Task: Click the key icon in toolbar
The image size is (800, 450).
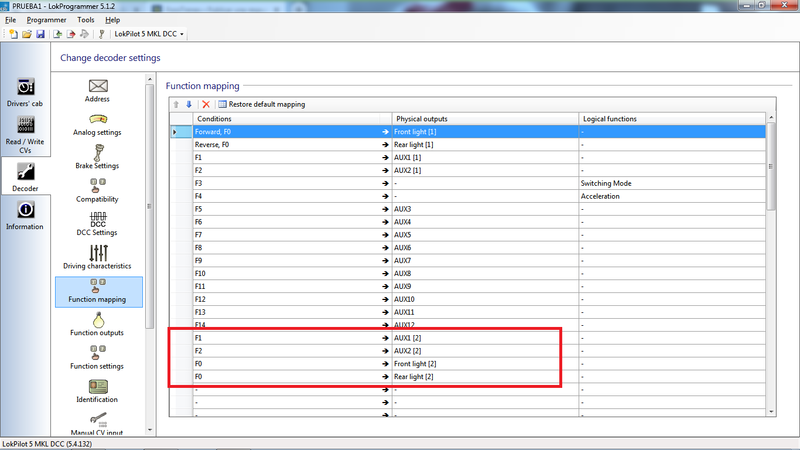Action: pos(102,34)
